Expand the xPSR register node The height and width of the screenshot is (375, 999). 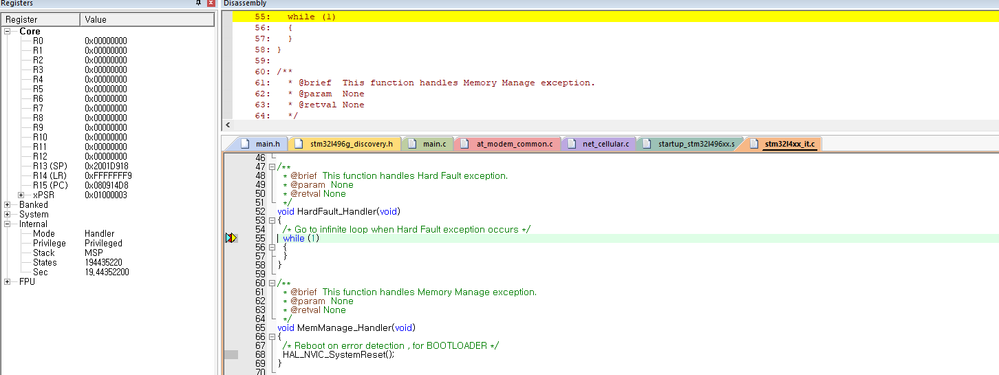(x=21, y=195)
